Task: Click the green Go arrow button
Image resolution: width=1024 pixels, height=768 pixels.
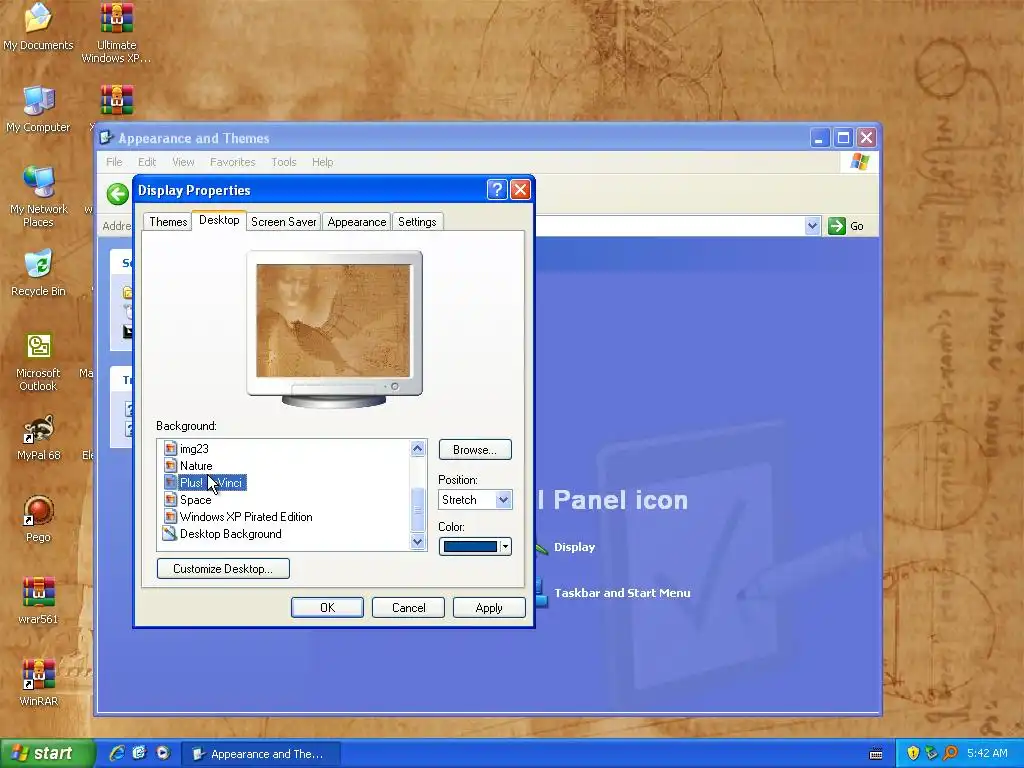Action: (x=837, y=226)
